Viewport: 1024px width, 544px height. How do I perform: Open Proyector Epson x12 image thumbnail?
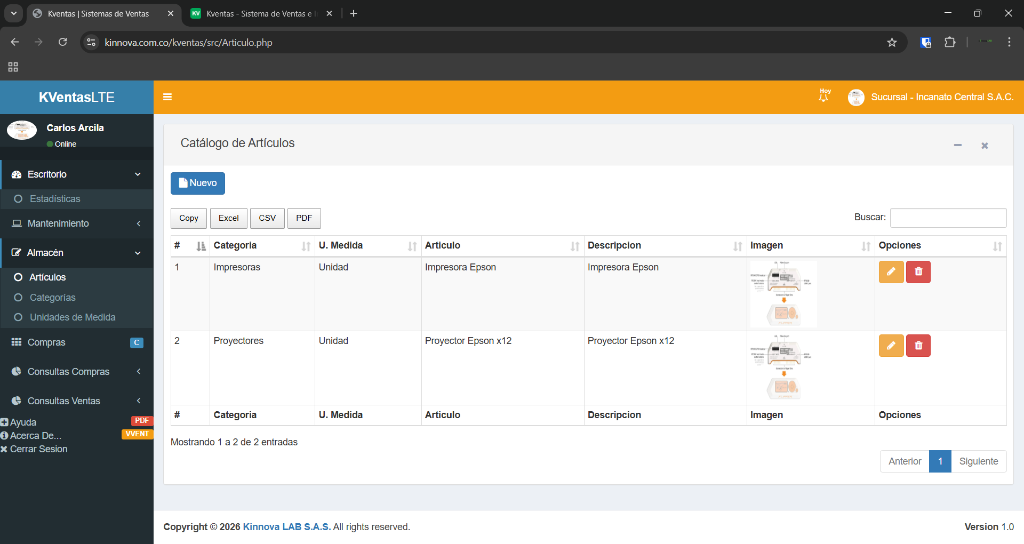click(783, 368)
